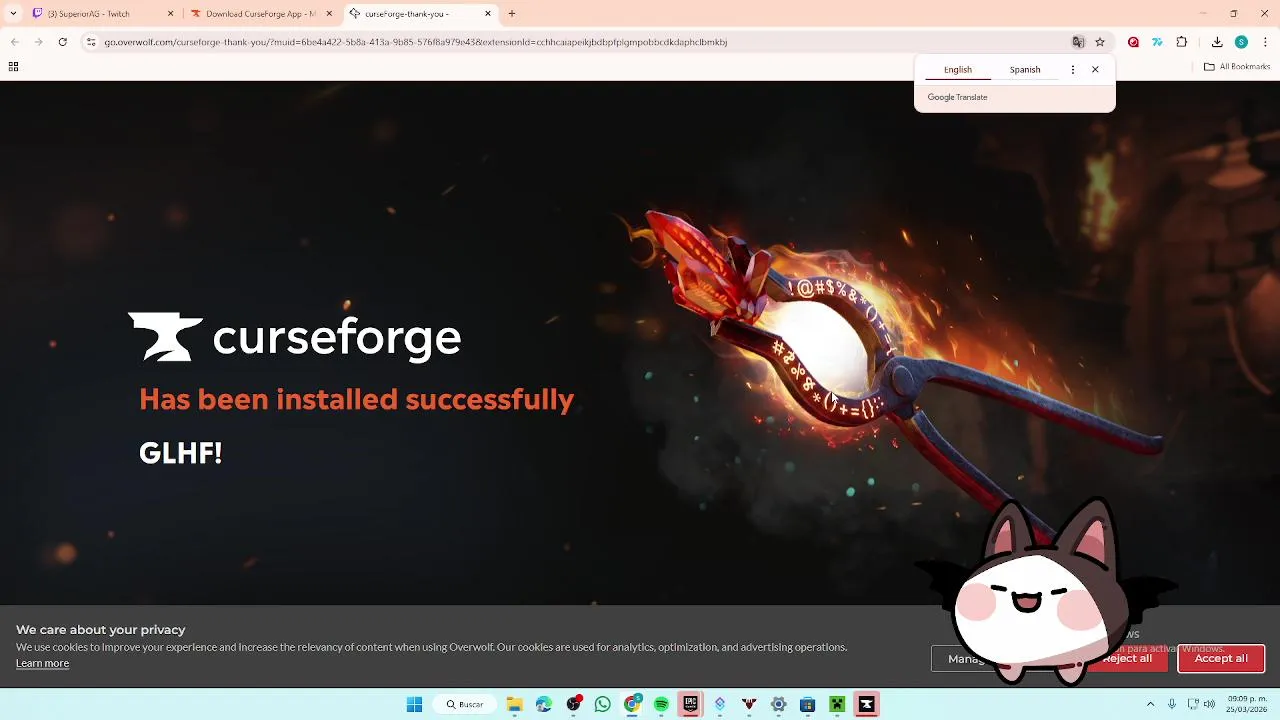Viewport: 1280px width, 720px height.
Task: View site information icon in address bar
Action: point(91,42)
